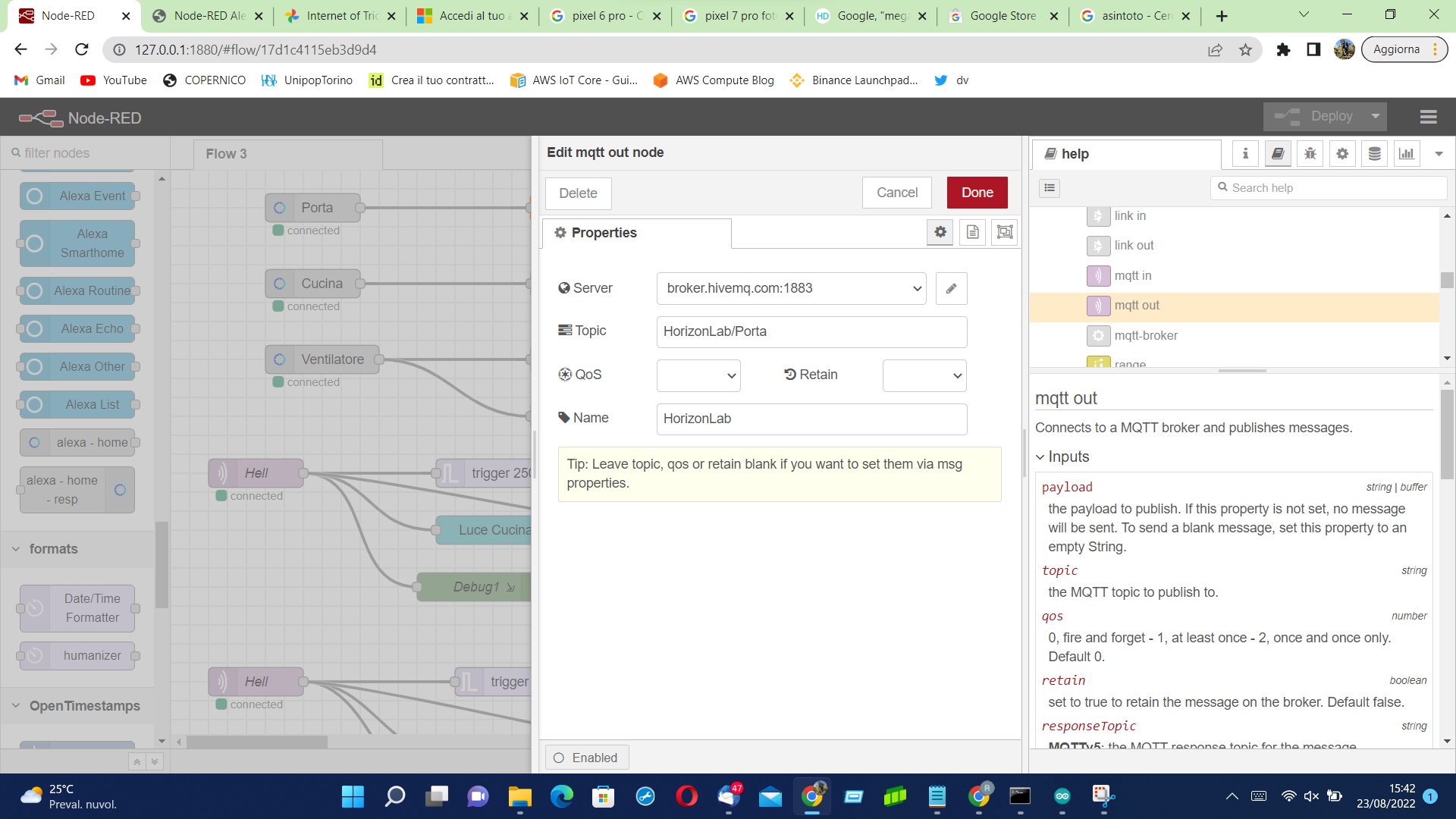Open the node settings gear icon

940,232
